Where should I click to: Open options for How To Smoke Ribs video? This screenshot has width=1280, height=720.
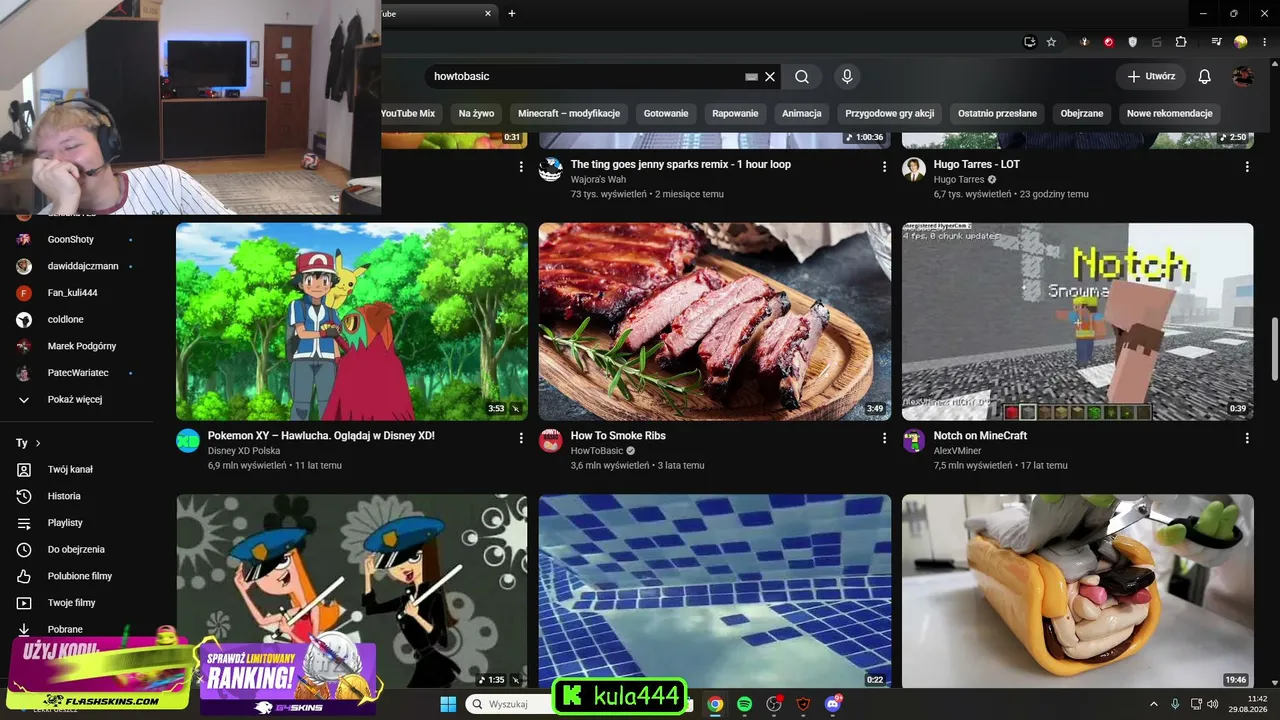(x=884, y=438)
